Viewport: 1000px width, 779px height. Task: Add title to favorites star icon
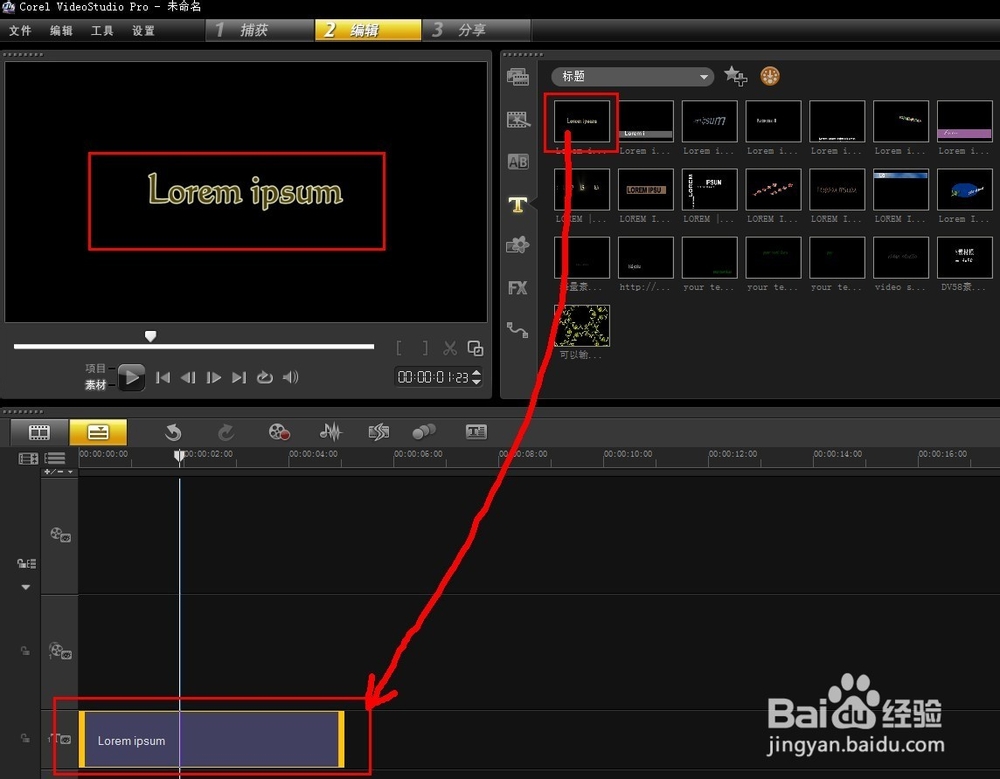[735, 76]
